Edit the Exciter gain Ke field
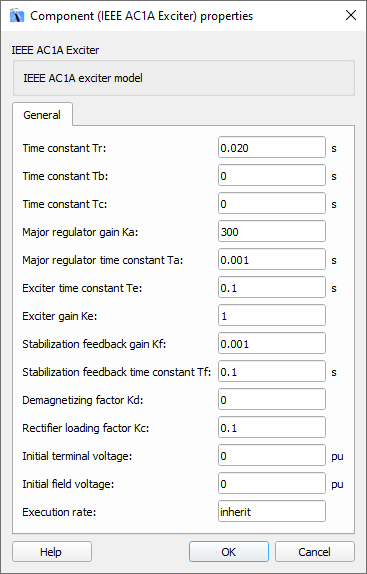 coord(272,316)
